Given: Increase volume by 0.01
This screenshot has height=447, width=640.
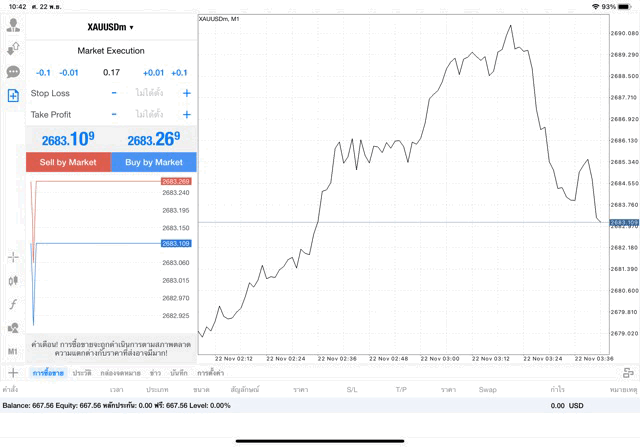Looking at the screenshot, I should [153, 73].
